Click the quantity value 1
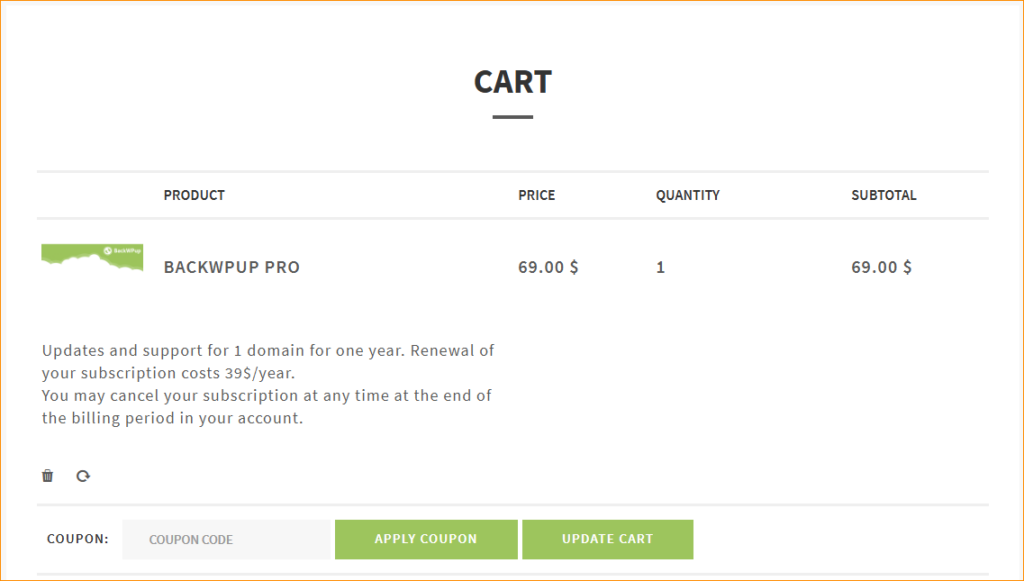This screenshot has height=581, width=1024. pos(660,268)
